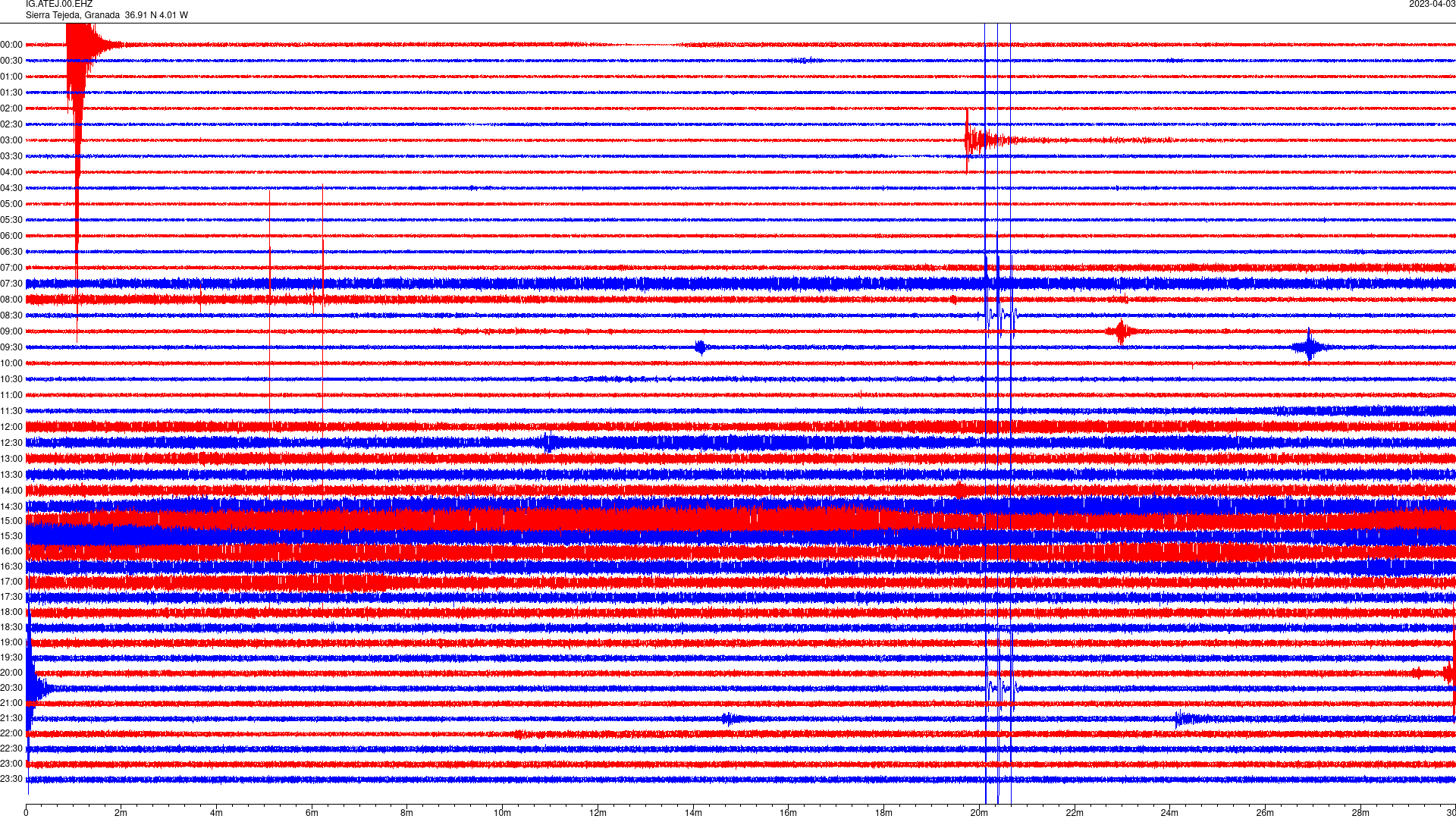Click the 4m tick on time axis
Viewport: 1456px width, 819px height.
[x=216, y=813]
